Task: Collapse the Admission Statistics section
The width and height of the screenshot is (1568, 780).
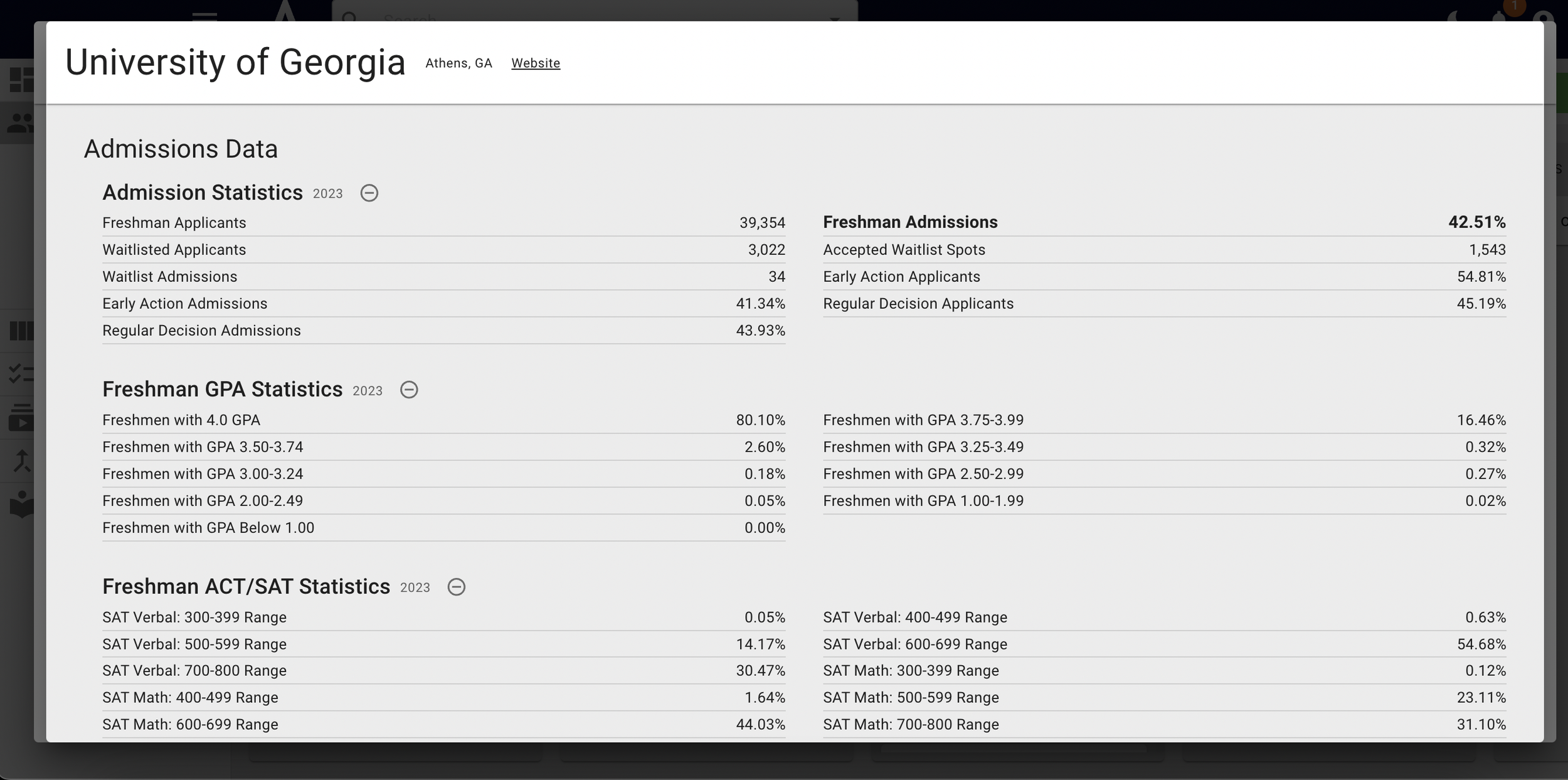Action: pyautogui.click(x=369, y=193)
